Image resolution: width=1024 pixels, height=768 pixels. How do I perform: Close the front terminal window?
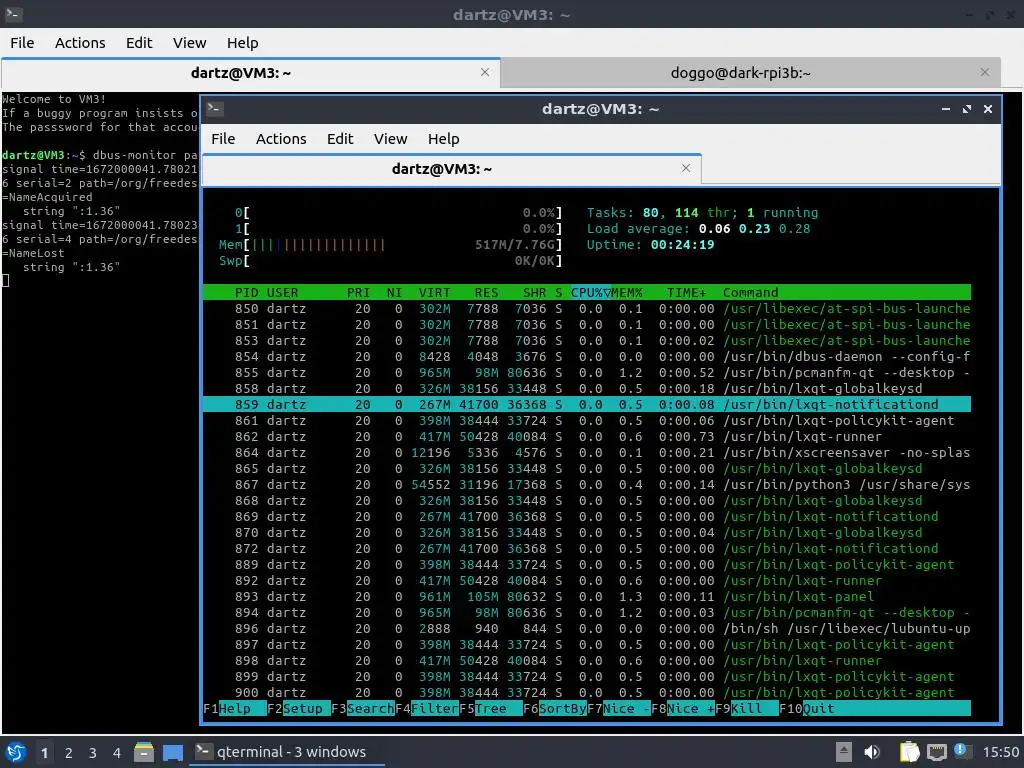(988, 109)
